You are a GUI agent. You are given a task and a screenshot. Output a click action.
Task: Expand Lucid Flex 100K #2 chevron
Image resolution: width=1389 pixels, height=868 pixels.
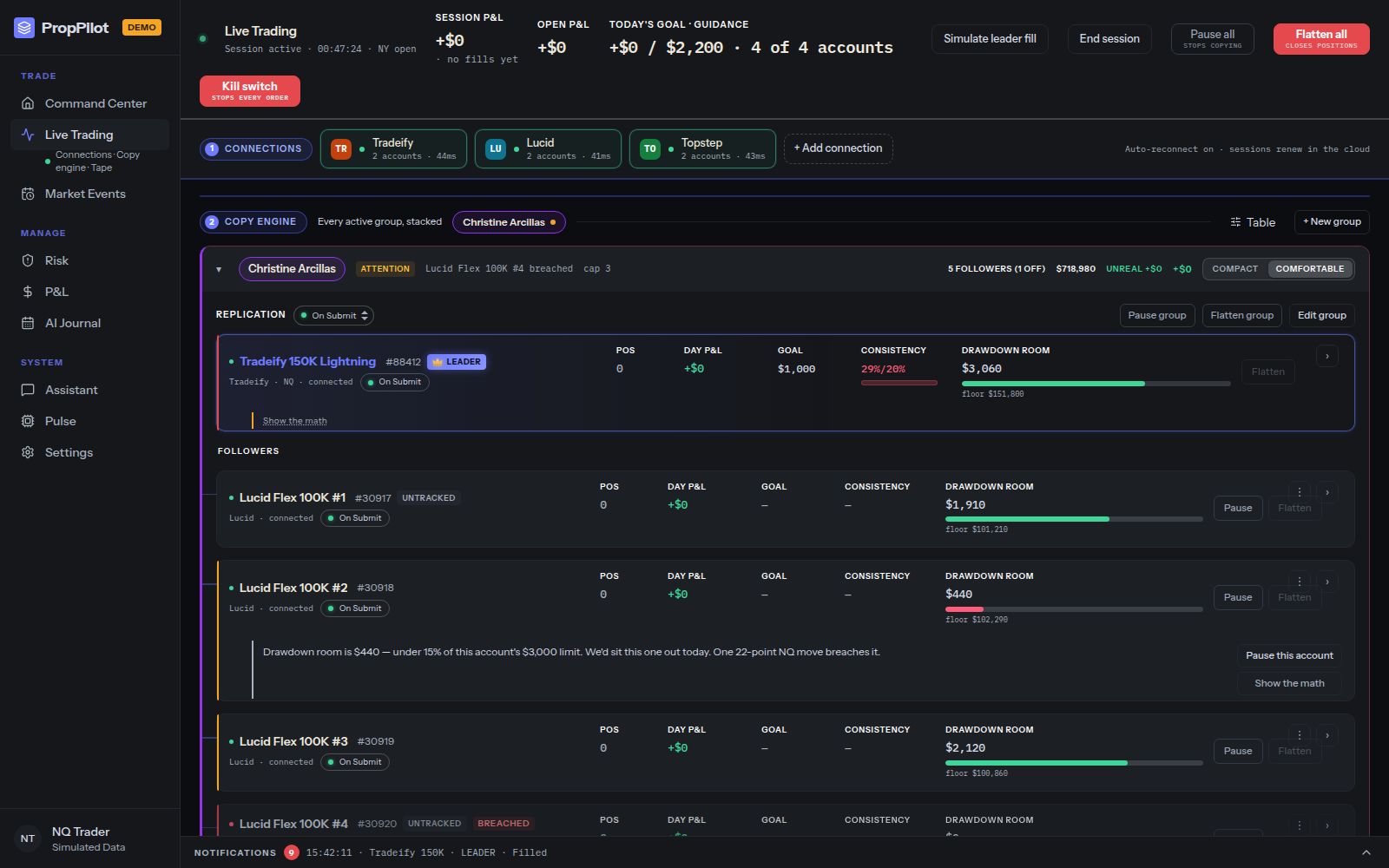pos(1327,582)
